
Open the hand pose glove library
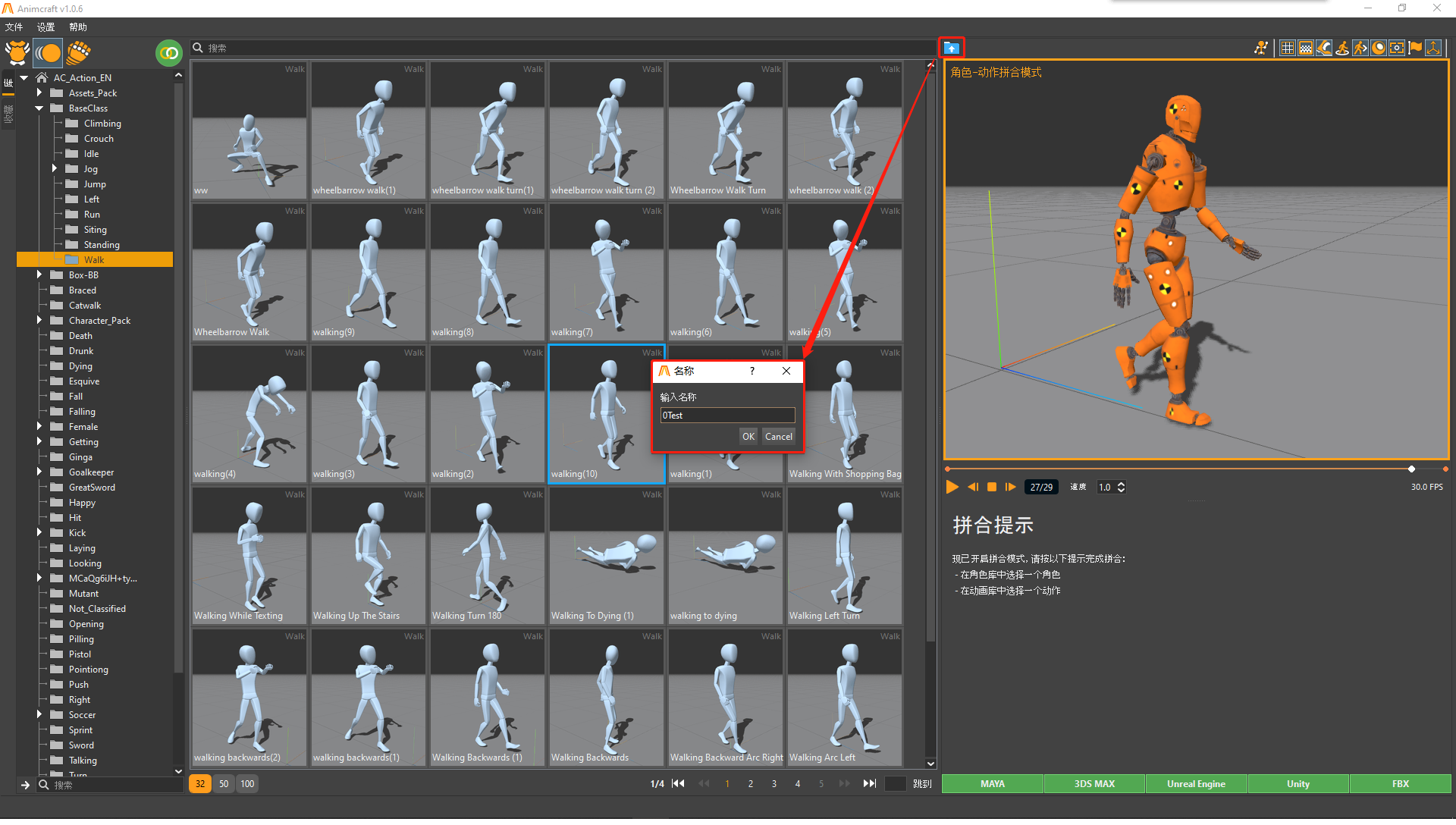(78, 52)
